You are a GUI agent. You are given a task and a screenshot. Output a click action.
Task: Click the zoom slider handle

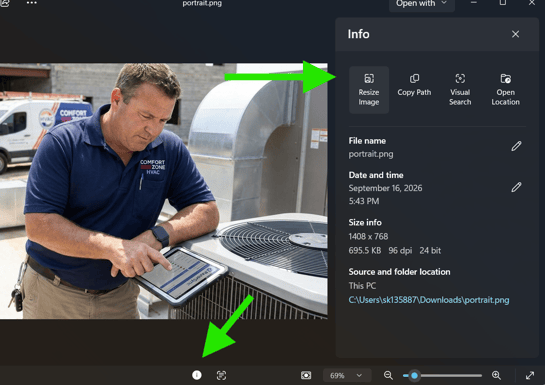point(414,375)
